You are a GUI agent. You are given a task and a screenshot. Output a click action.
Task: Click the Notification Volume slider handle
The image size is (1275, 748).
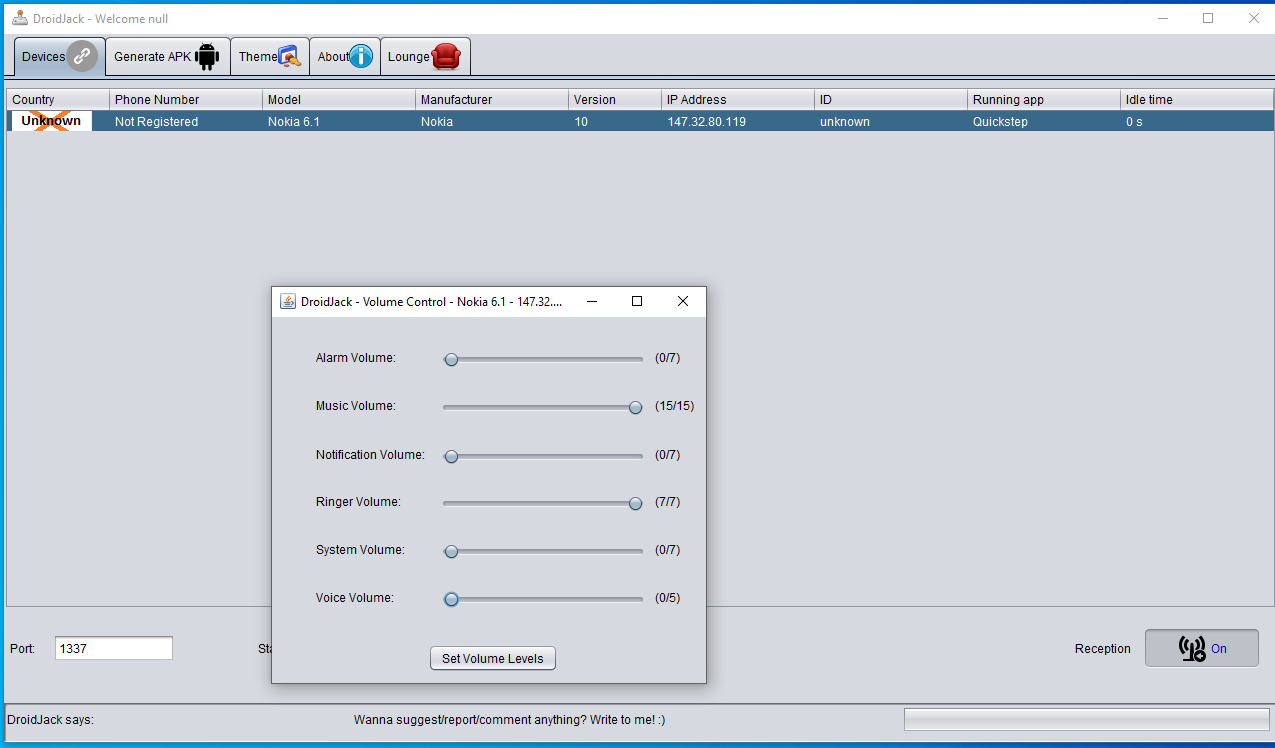(451, 456)
